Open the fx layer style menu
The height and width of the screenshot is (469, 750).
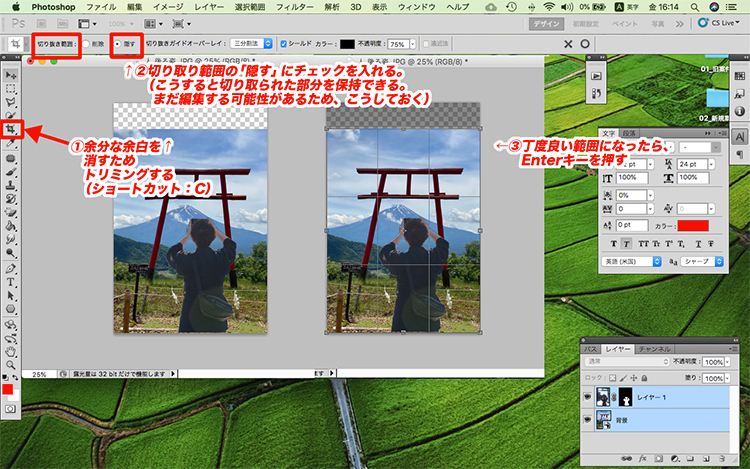642,458
